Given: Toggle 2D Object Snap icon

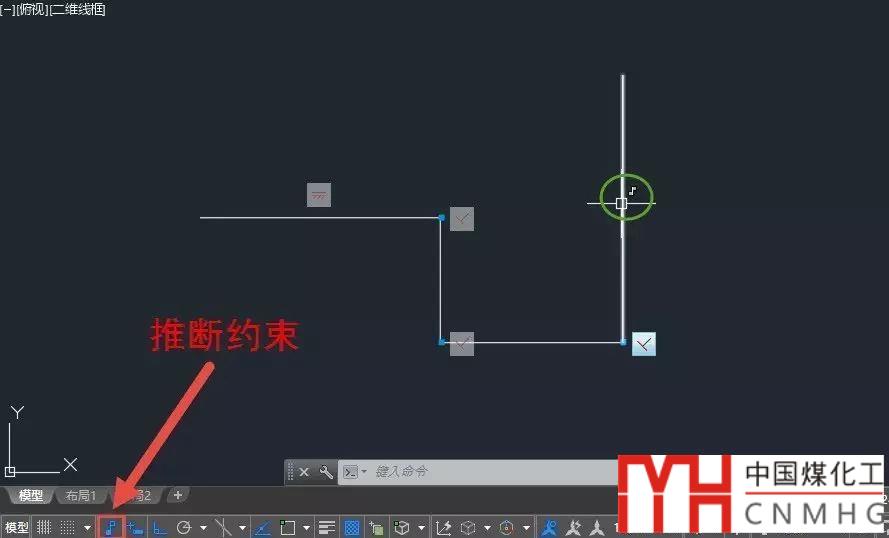Looking at the screenshot, I should tap(287, 528).
